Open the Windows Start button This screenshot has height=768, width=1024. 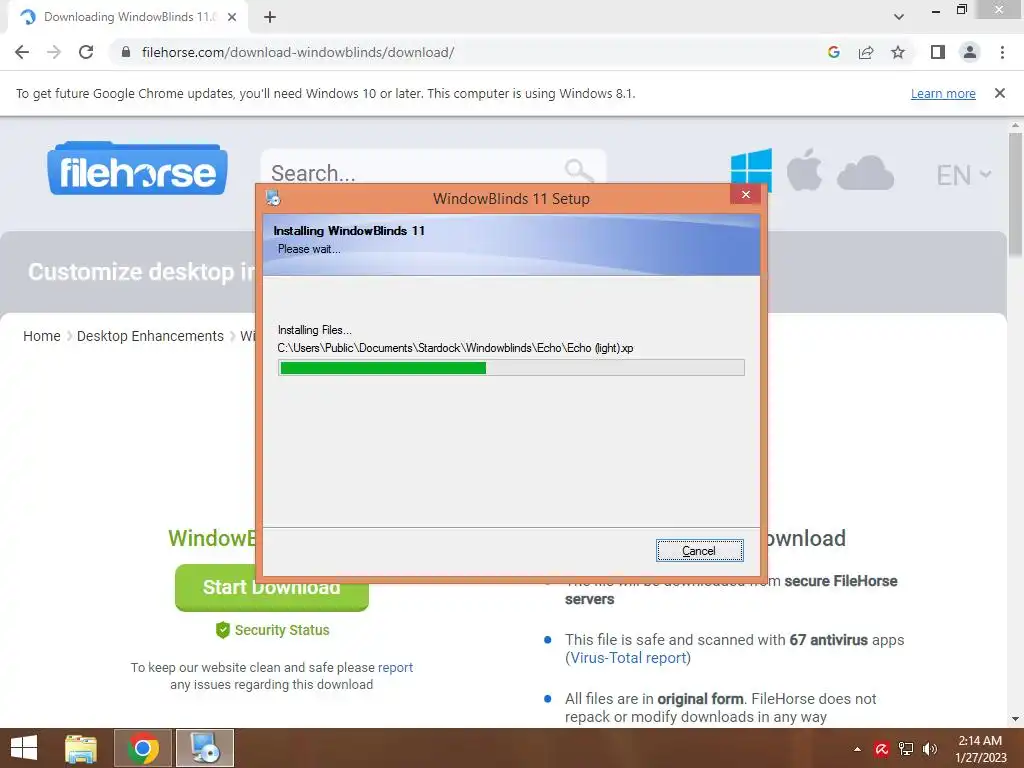click(24, 748)
